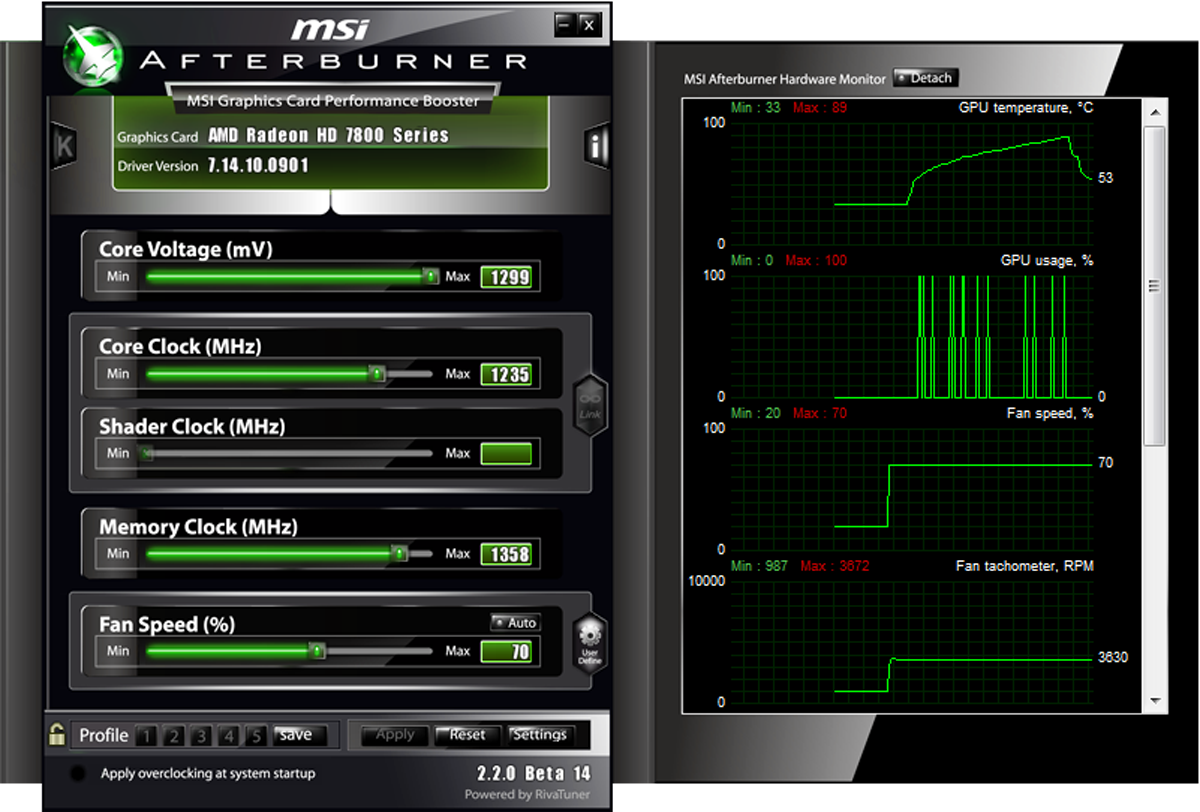Open hardware information with the i icon
This screenshot has height=812, width=1200.
click(596, 144)
